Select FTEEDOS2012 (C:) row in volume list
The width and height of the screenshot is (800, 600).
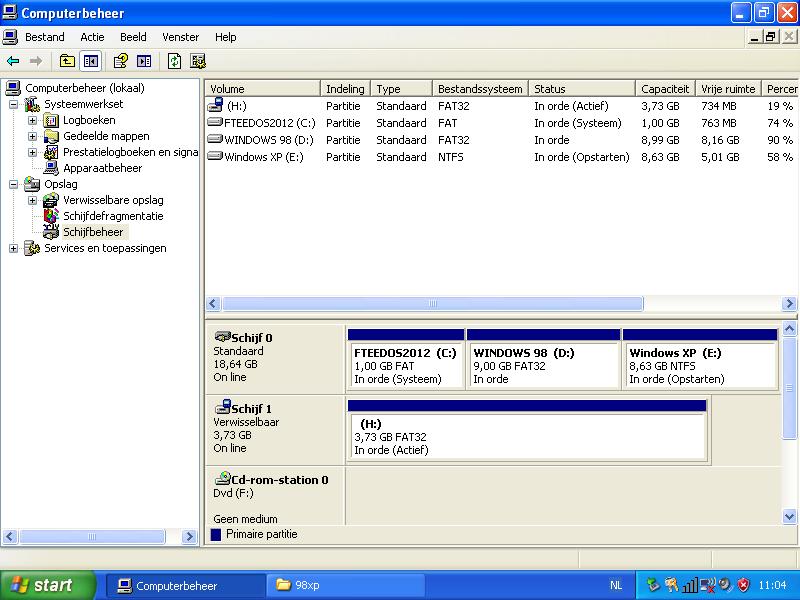click(x=500, y=123)
